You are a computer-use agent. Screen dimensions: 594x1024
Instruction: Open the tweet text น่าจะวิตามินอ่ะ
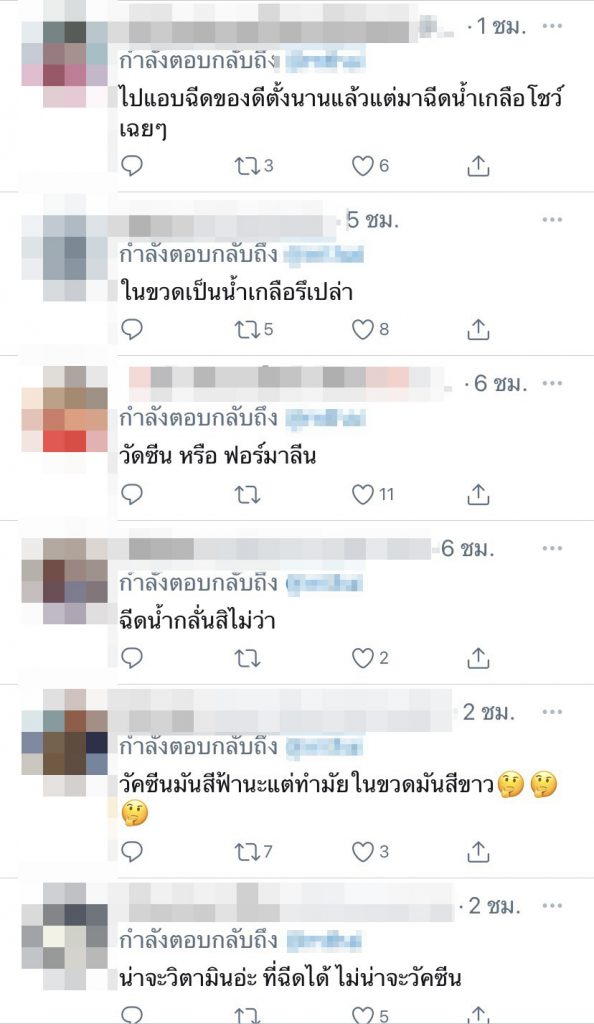290,978
